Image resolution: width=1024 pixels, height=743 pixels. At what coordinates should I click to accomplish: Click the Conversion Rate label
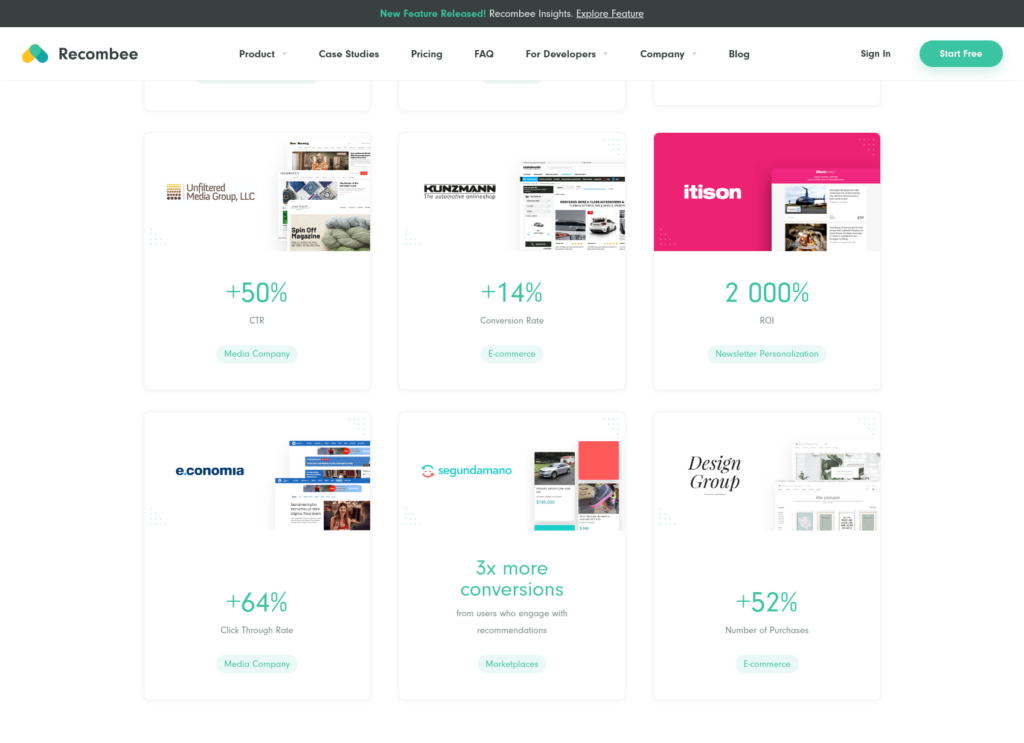point(511,321)
